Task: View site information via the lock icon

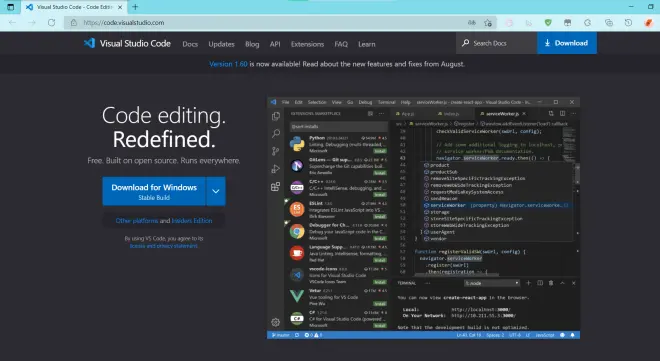Action: click(x=74, y=23)
